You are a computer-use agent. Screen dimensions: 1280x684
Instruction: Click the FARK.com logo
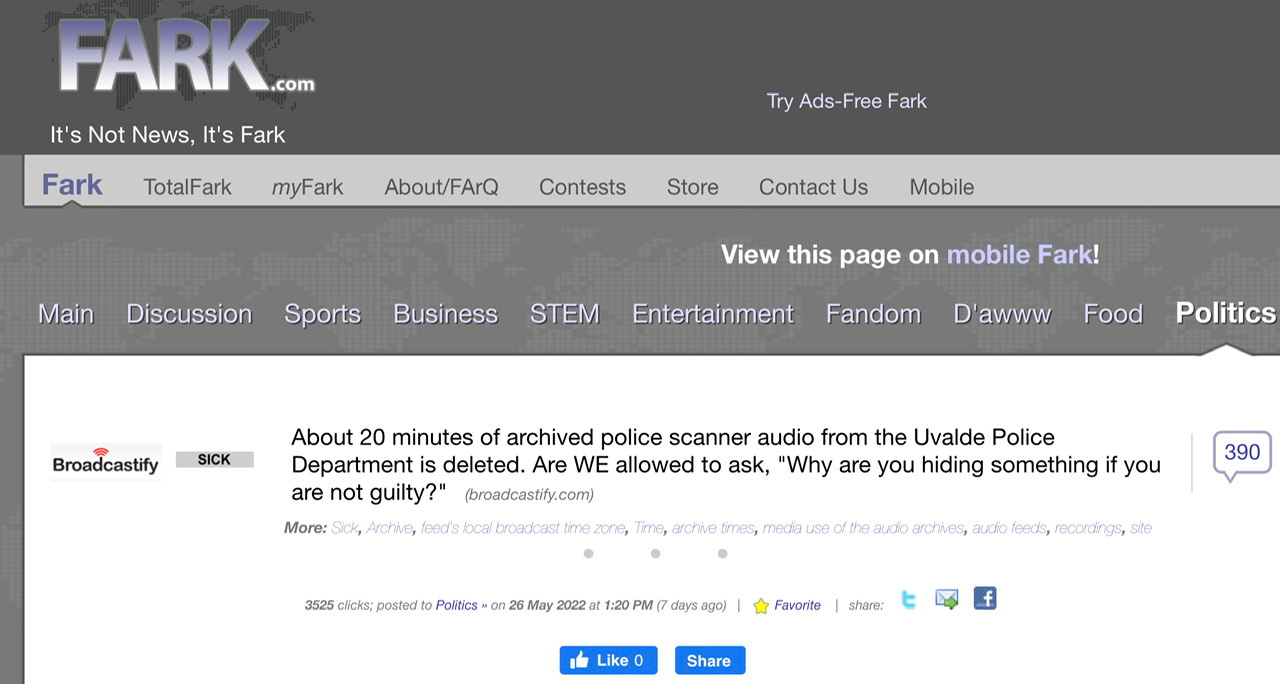[x=186, y=59]
